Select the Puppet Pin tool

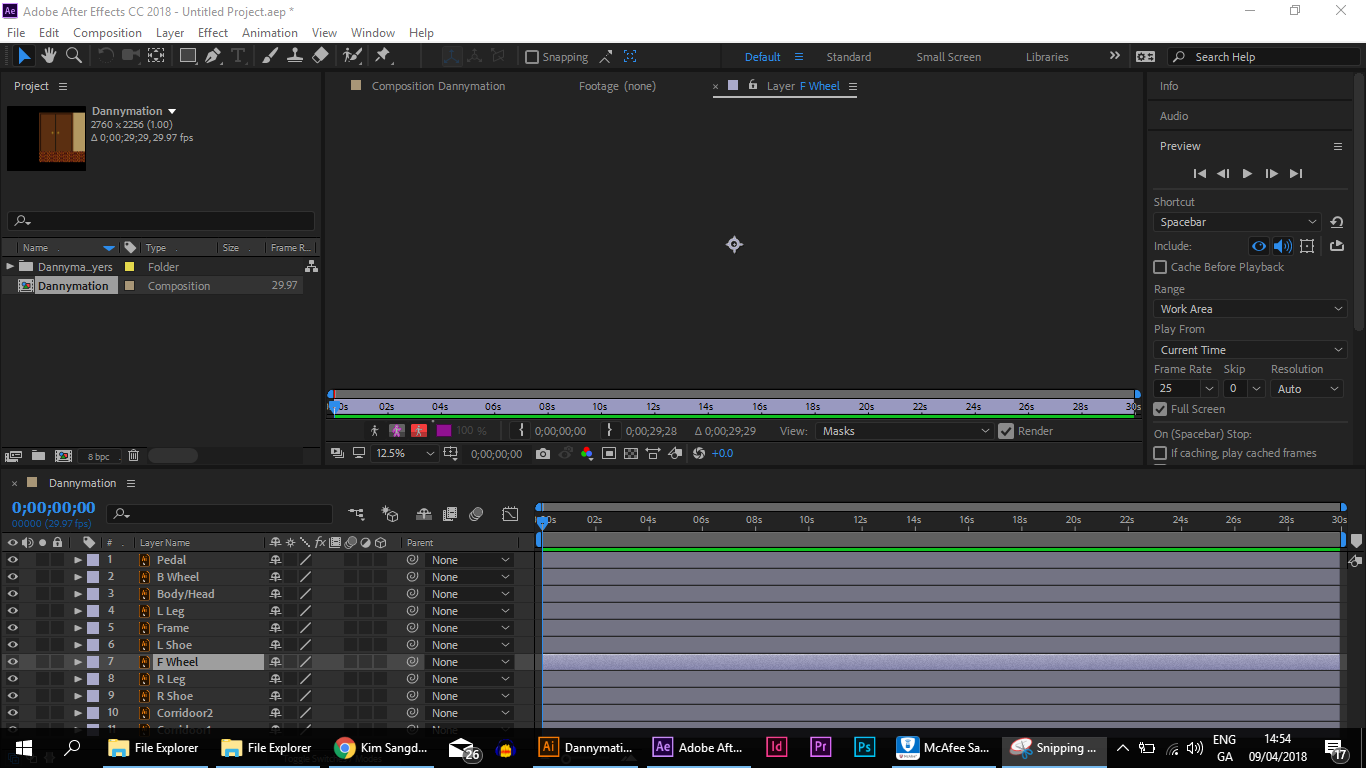click(383, 56)
